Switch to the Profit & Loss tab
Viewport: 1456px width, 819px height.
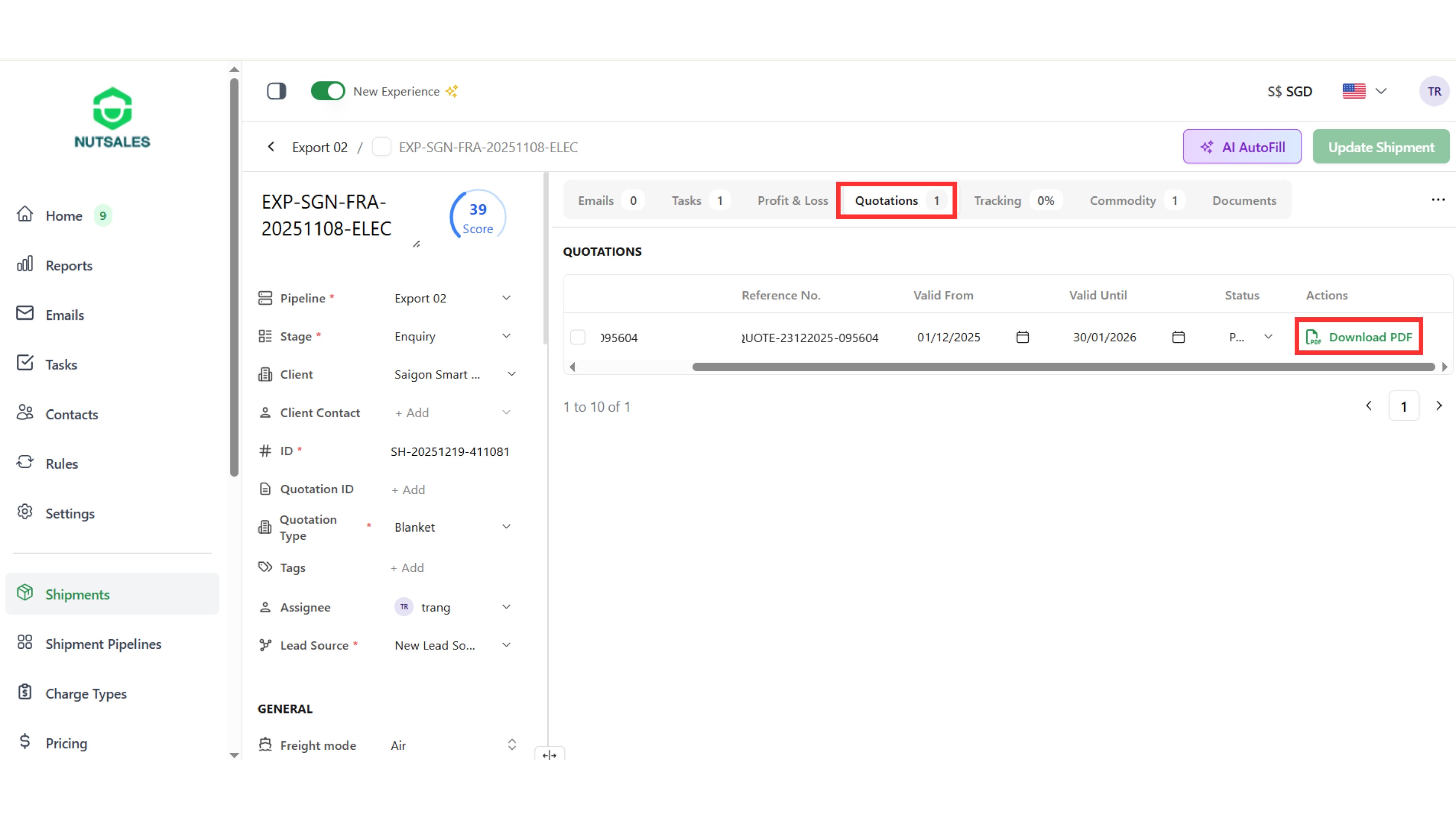click(792, 201)
